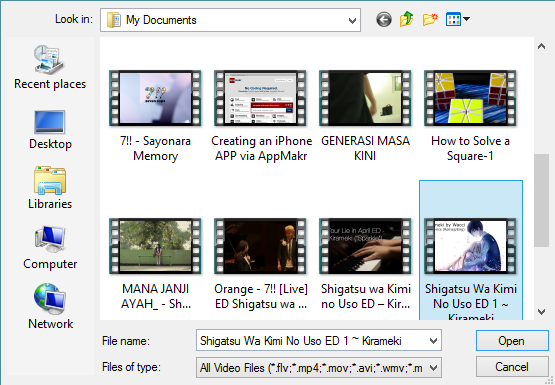This screenshot has width=555, height=385.
Task: Click the 'GENERASI MASA KINI' file label
Action: (x=365, y=148)
